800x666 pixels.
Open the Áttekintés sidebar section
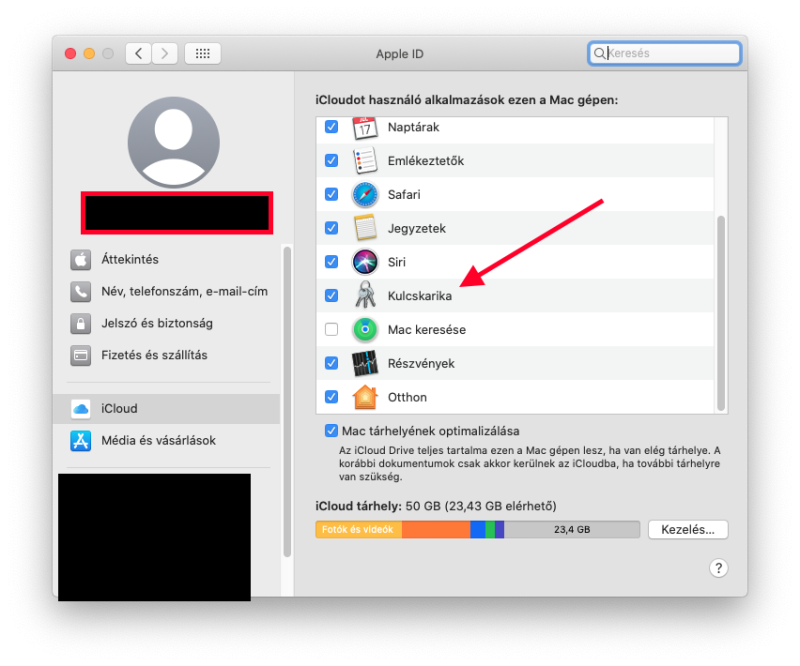[166, 260]
